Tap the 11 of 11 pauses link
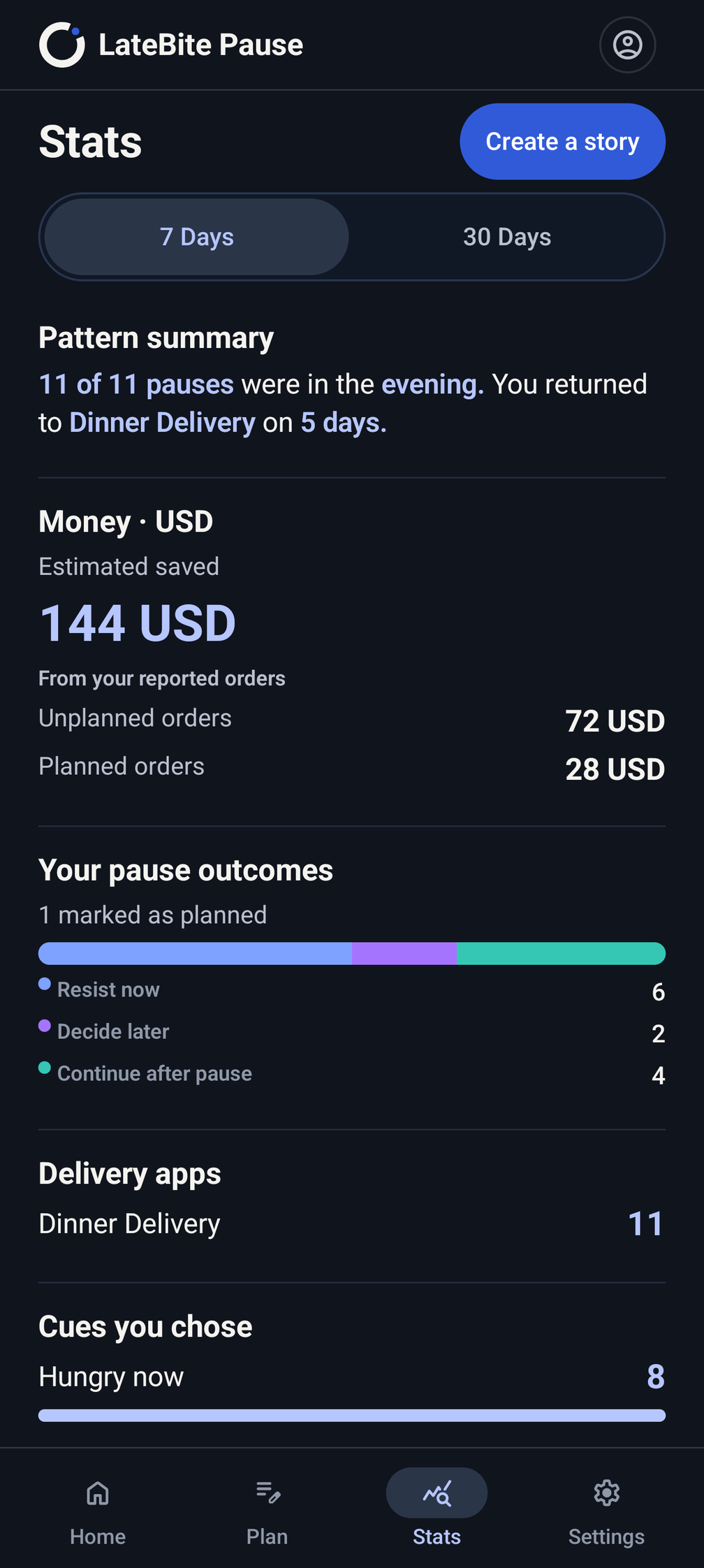This screenshot has height=1568, width=704. (x=136, y=384)
